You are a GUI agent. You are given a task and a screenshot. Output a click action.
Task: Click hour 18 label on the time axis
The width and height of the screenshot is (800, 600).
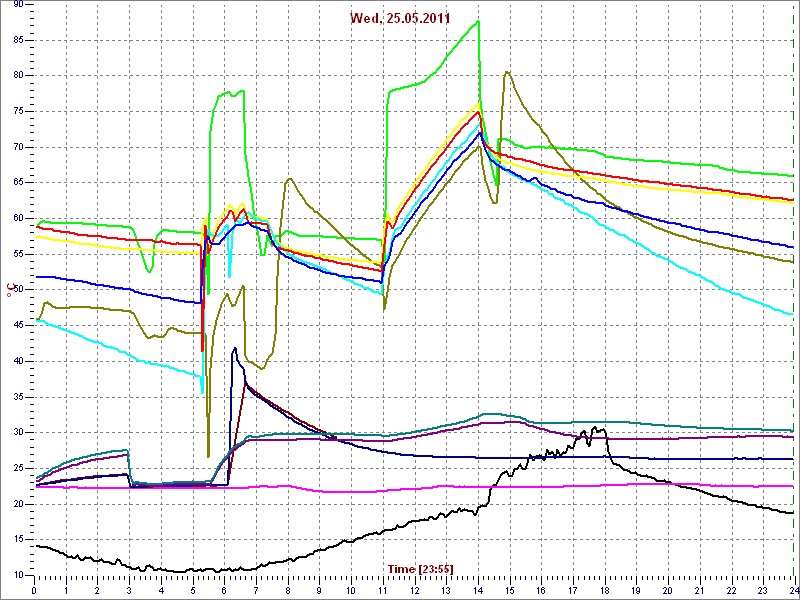[x=604, y=590]
